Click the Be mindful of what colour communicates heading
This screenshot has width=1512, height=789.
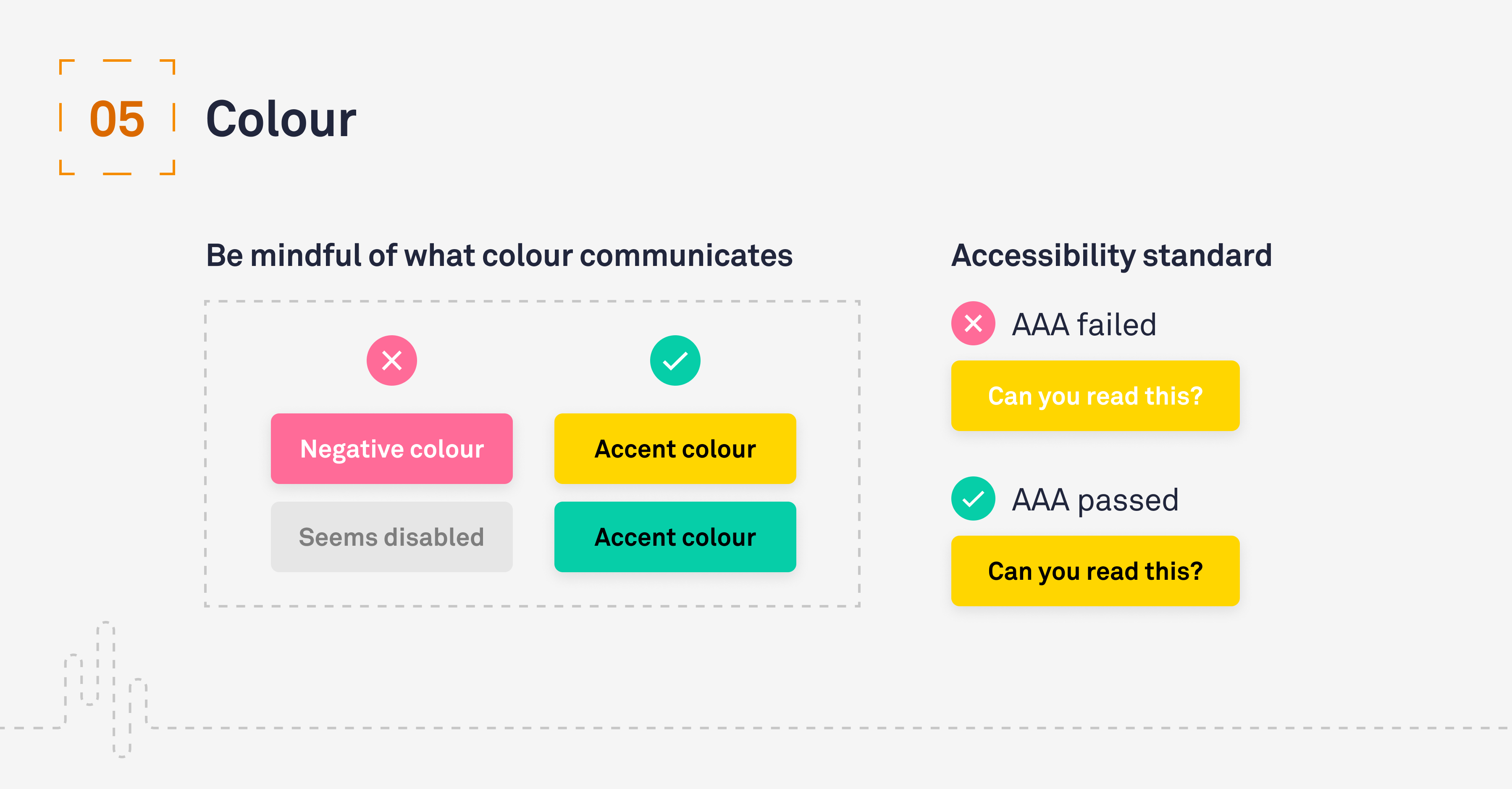tap(499, 255)
